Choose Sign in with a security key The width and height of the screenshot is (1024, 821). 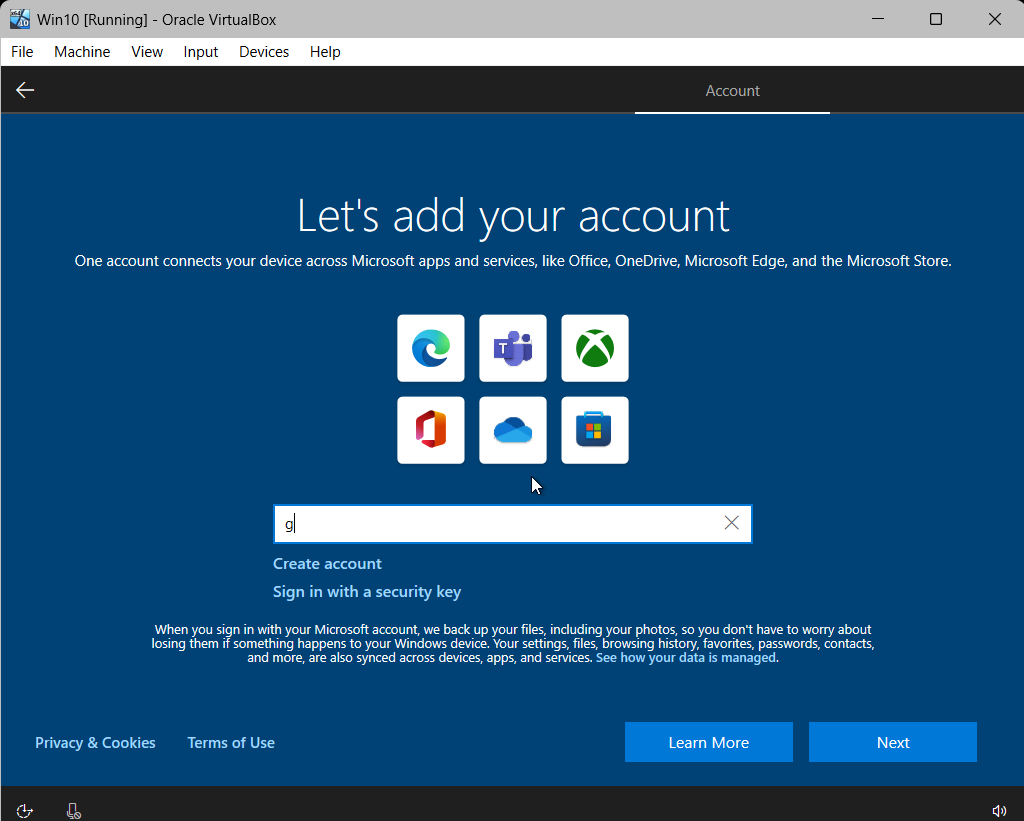[367, 592]
